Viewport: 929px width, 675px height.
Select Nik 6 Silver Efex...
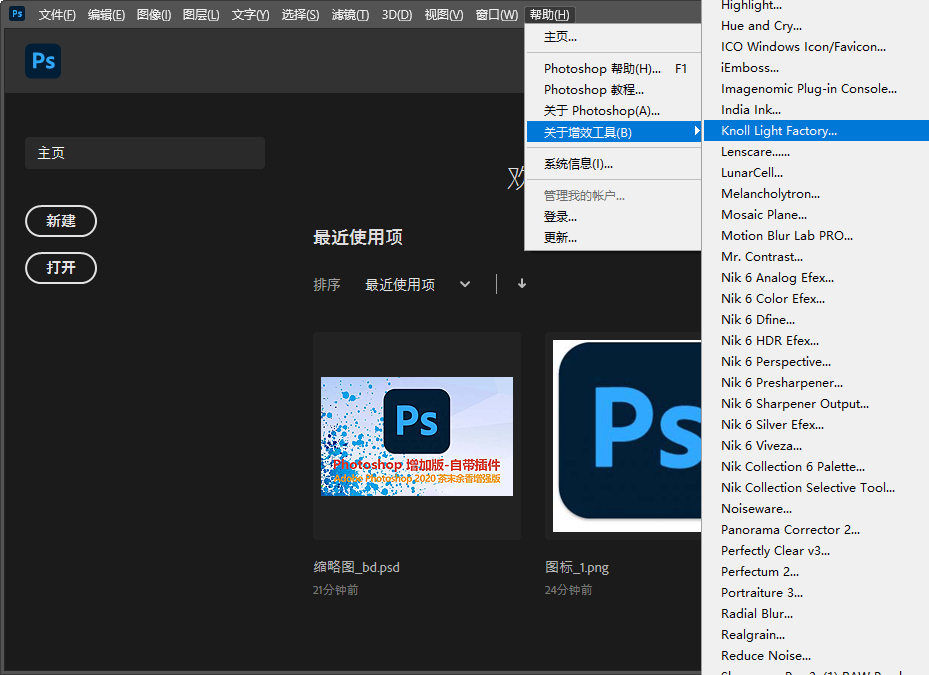(x=815, y=425)
